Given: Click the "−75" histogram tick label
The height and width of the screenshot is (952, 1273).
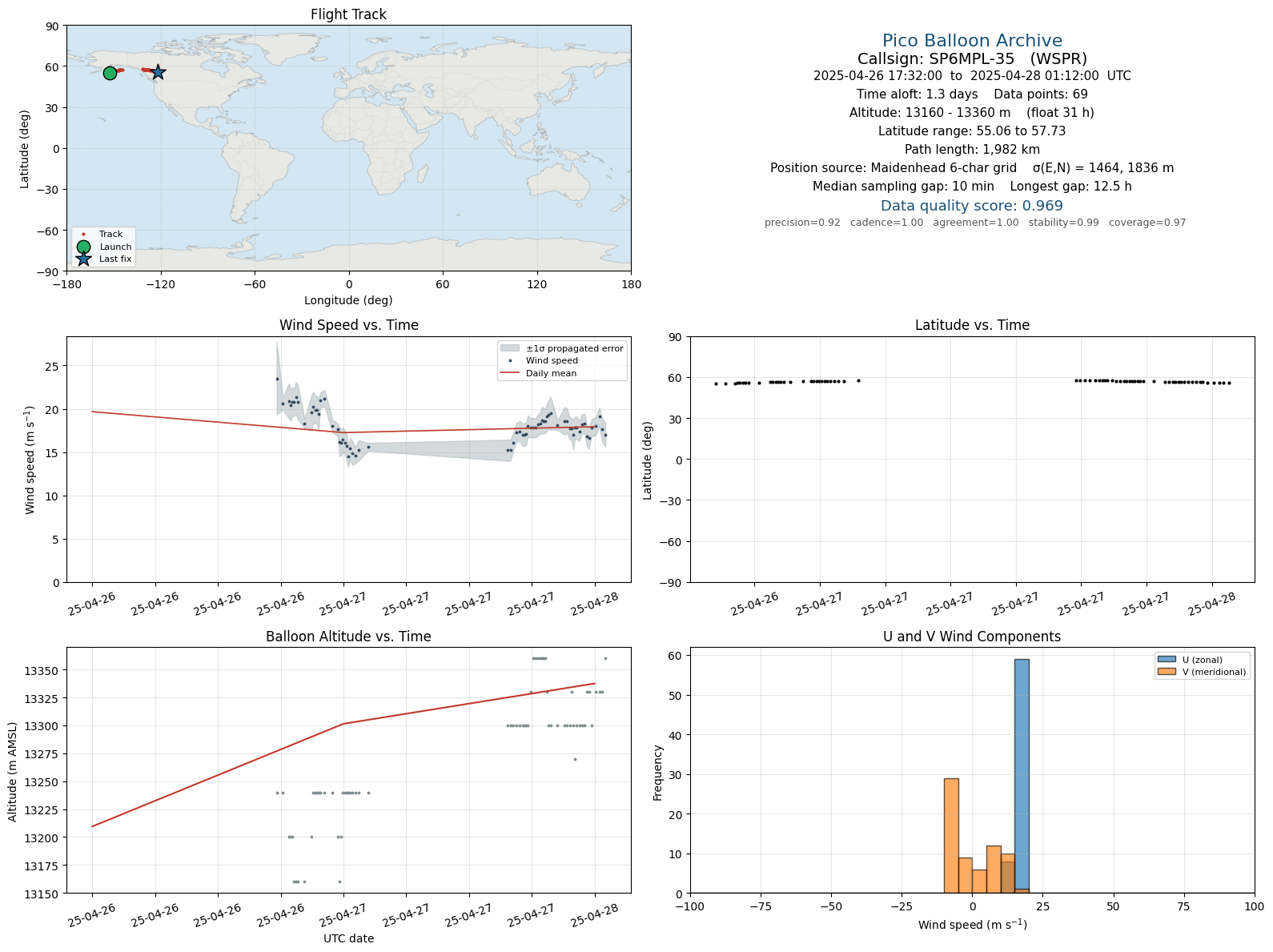Looking at the screenshot, I should click(761, 906).
